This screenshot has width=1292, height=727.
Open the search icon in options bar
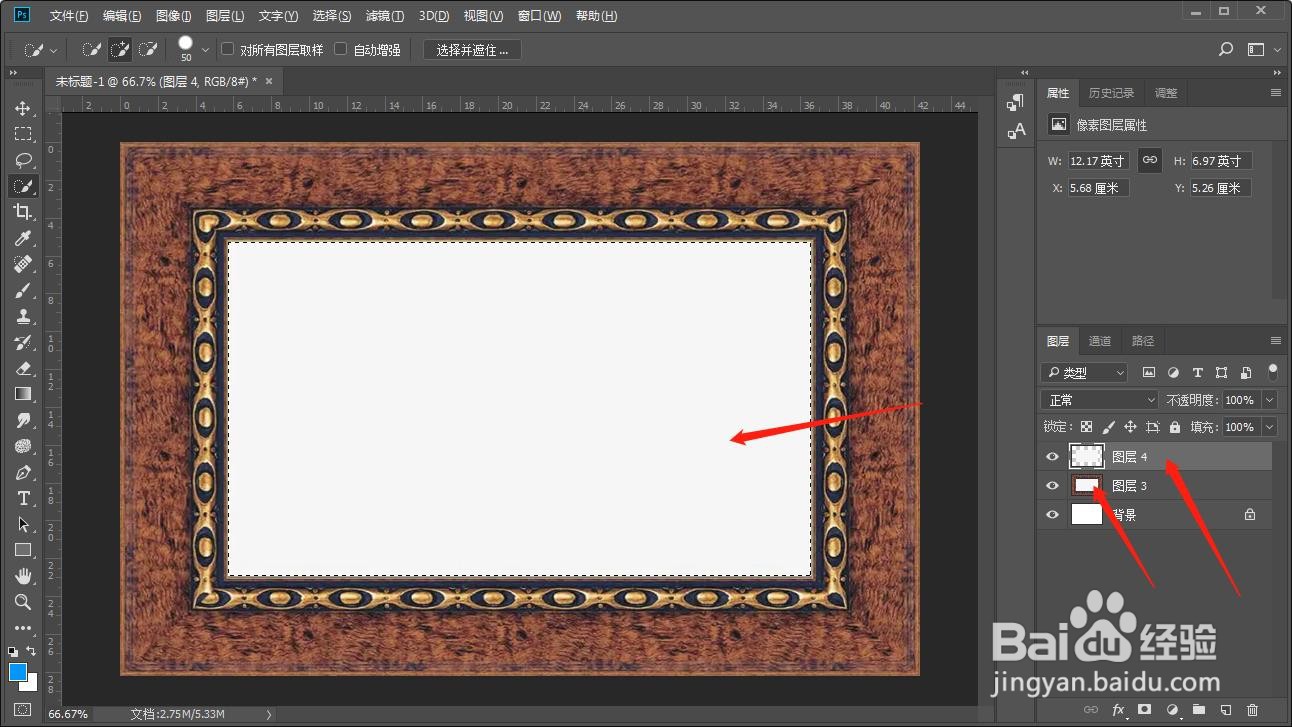click(1226, 49)
